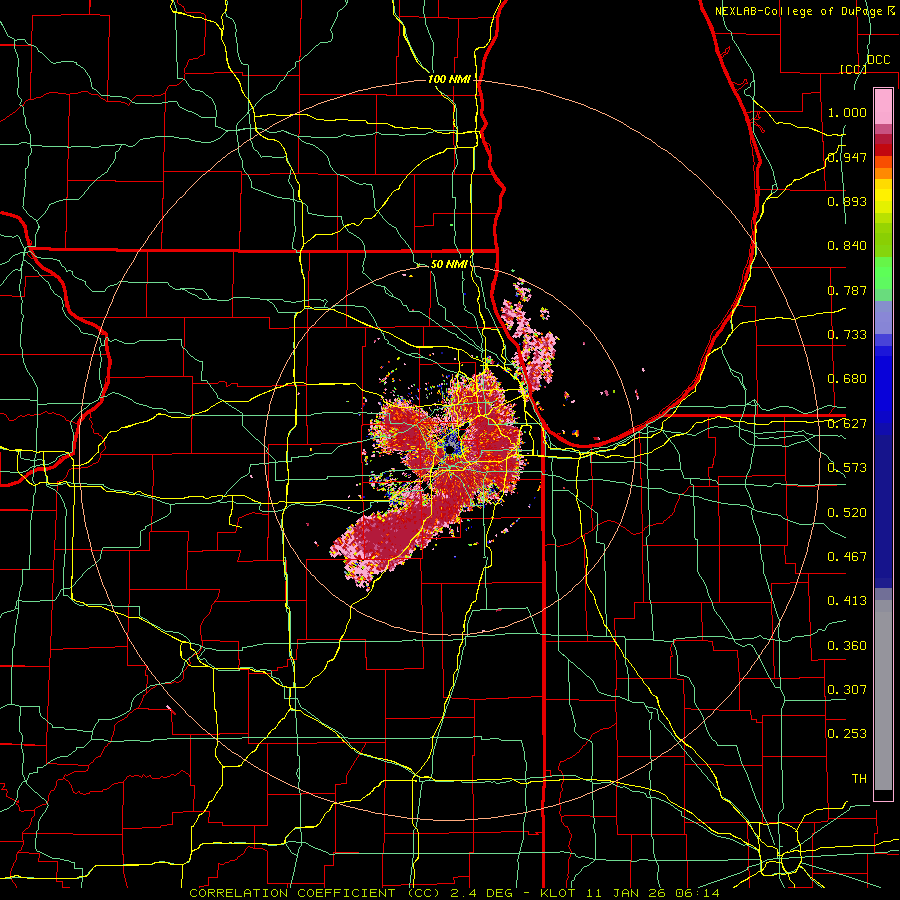Click the 0.360 scale value
Screen dimensions: 900x900
847,645
